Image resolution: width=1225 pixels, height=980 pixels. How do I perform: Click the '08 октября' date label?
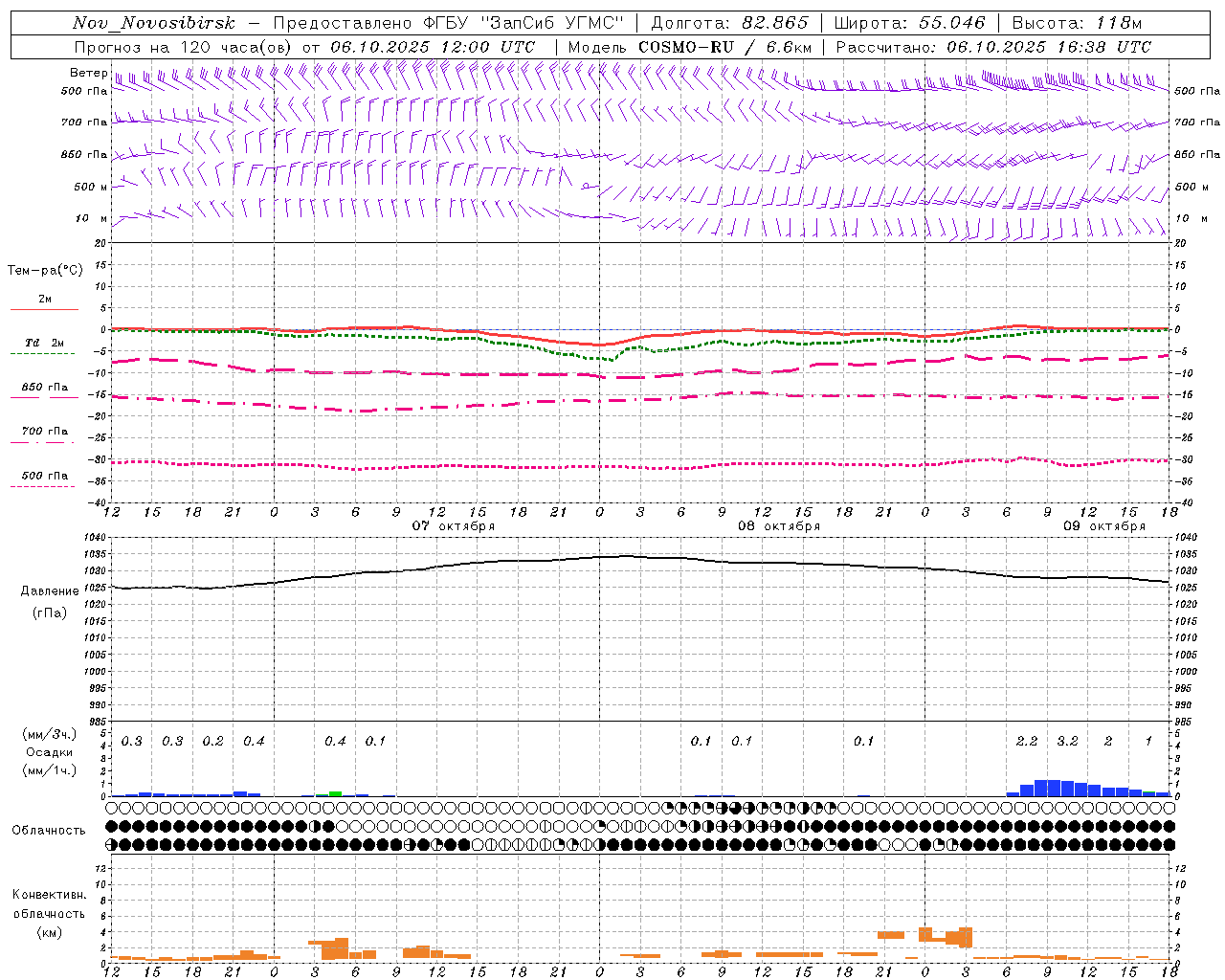pyautogui.click(x=779, y=526)
